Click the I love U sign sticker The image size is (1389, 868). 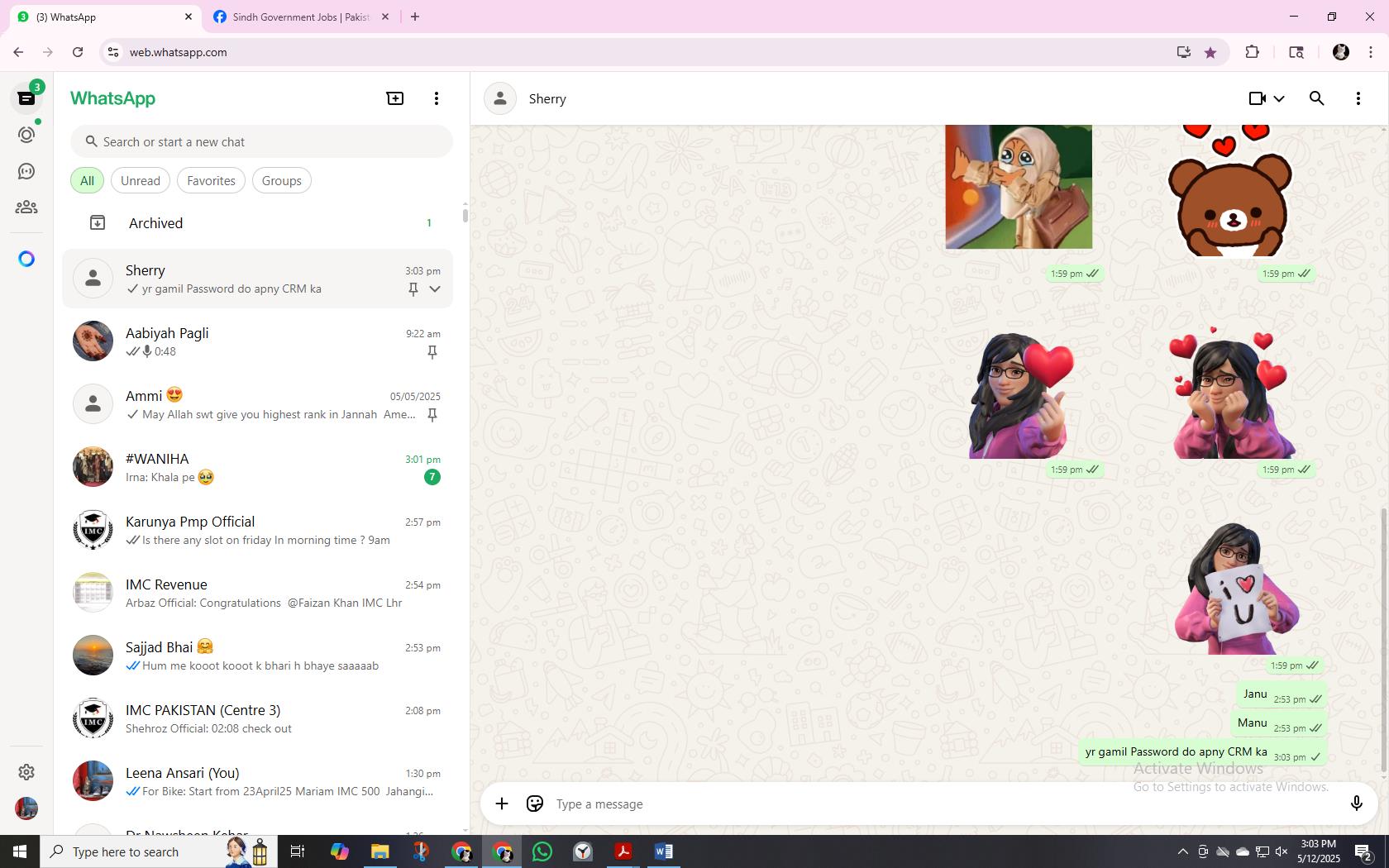click(x=1237, y=589)
